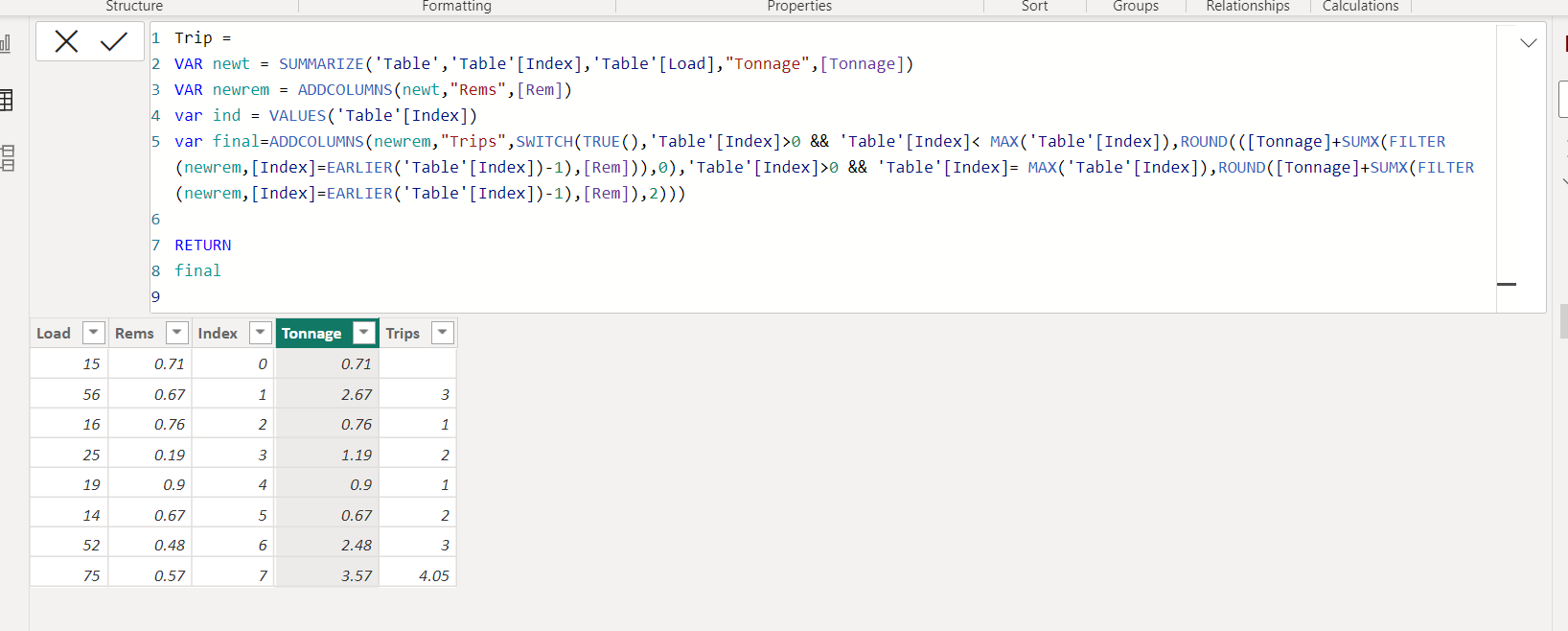
Task: Select Tonnage cell with value 3.57
Action: 327,575
